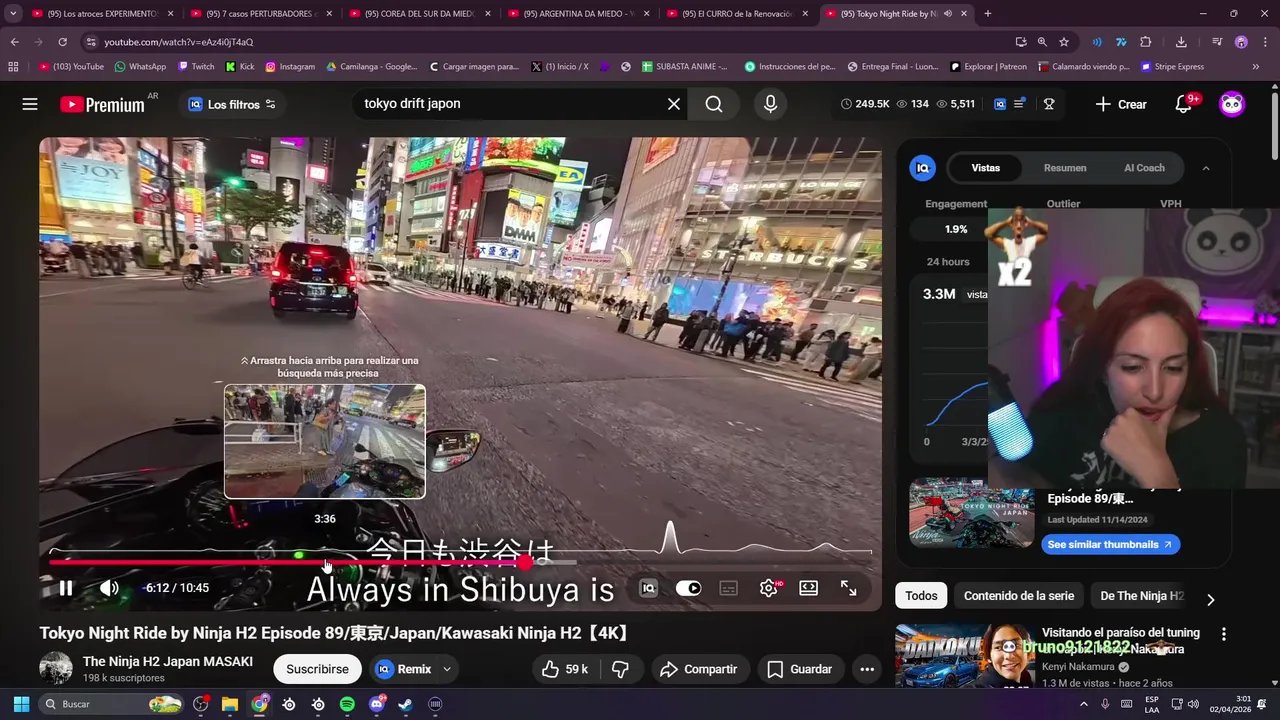Click the Compartir button
Screen dimensions: 1280x720
(x=698, y=669)
